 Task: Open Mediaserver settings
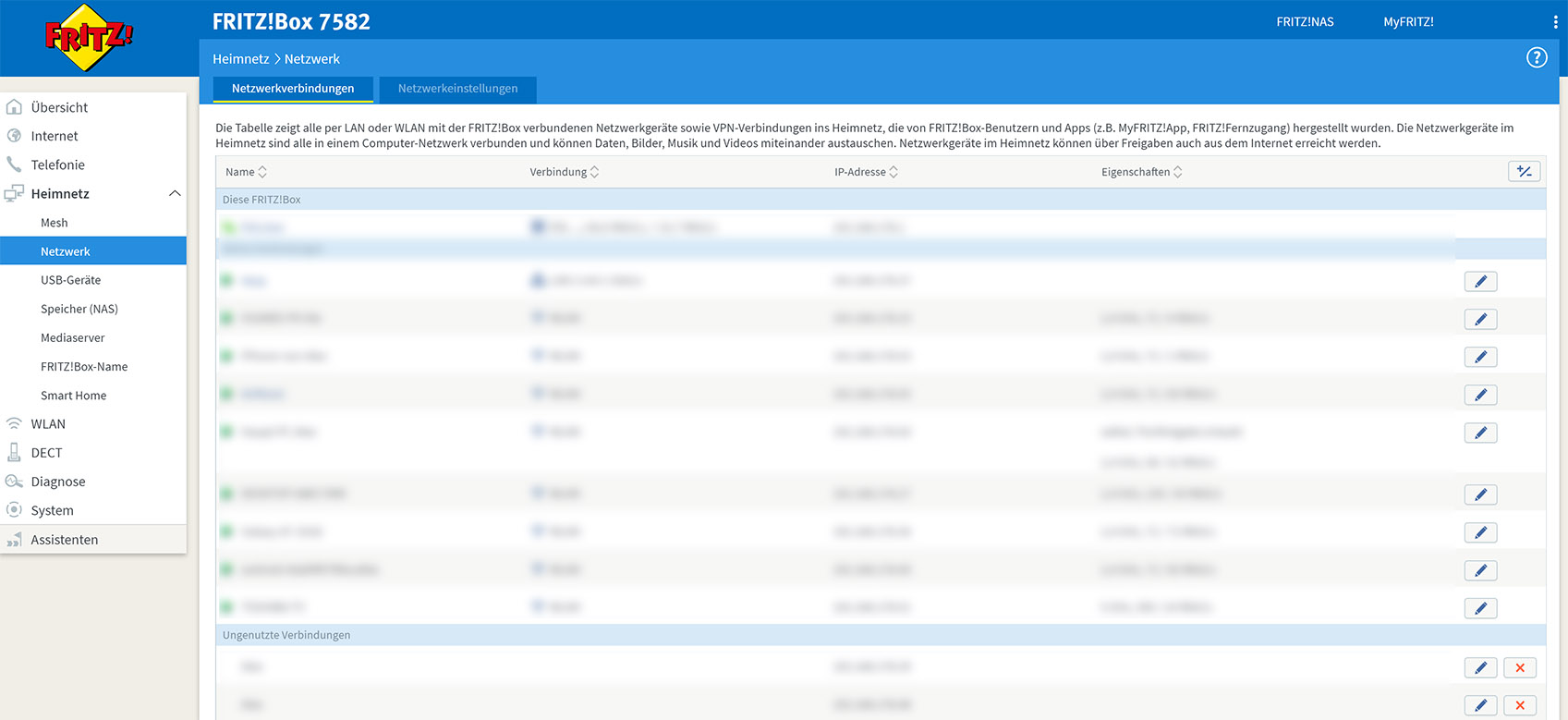93,337
